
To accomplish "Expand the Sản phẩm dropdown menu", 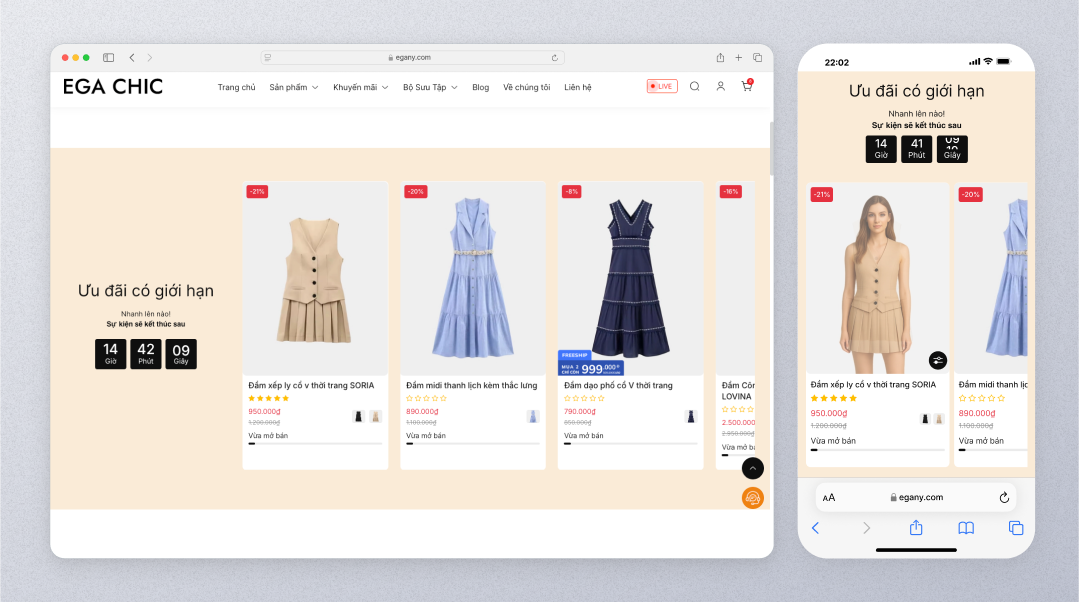I will (293, 88).
